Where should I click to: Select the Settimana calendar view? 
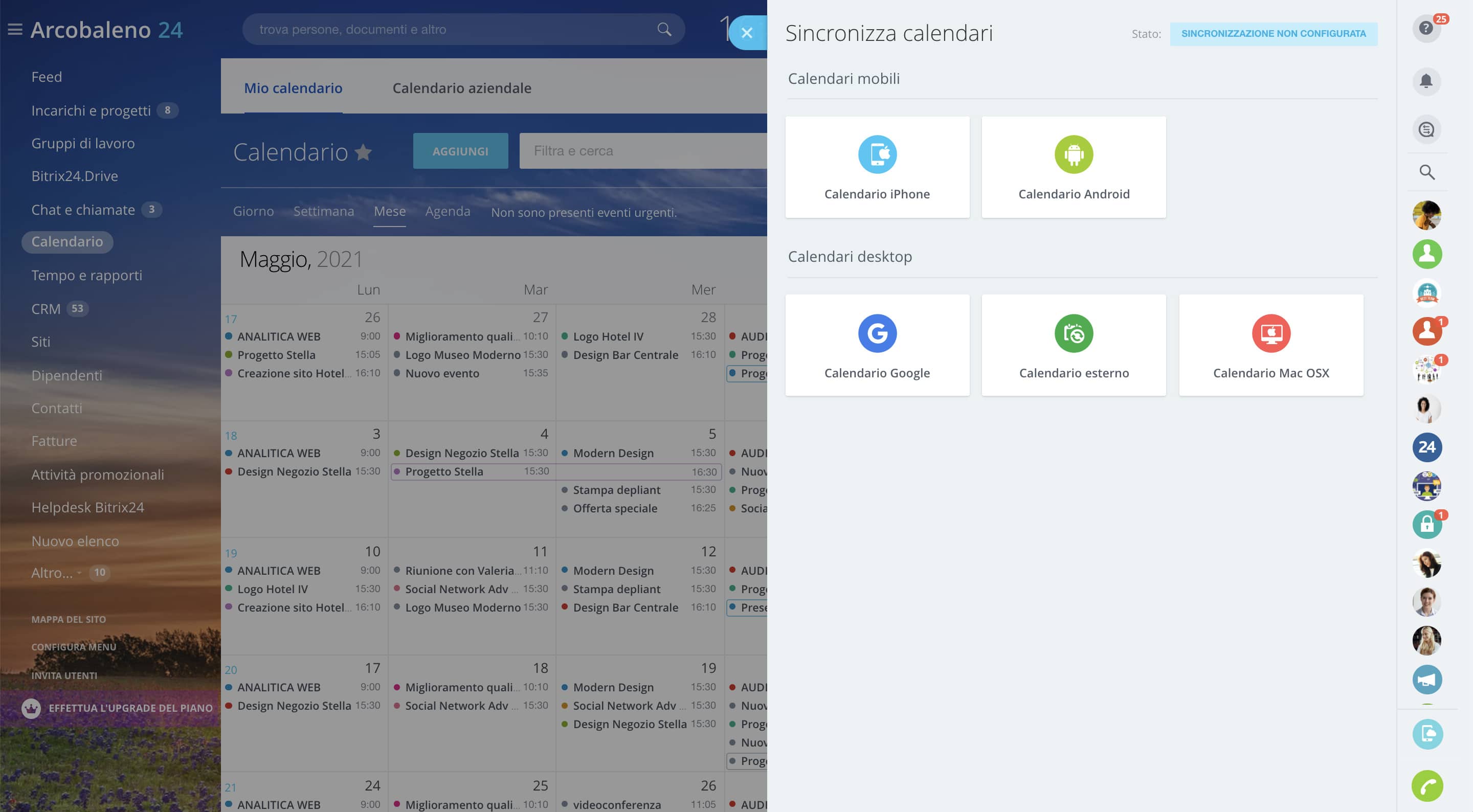324,212
